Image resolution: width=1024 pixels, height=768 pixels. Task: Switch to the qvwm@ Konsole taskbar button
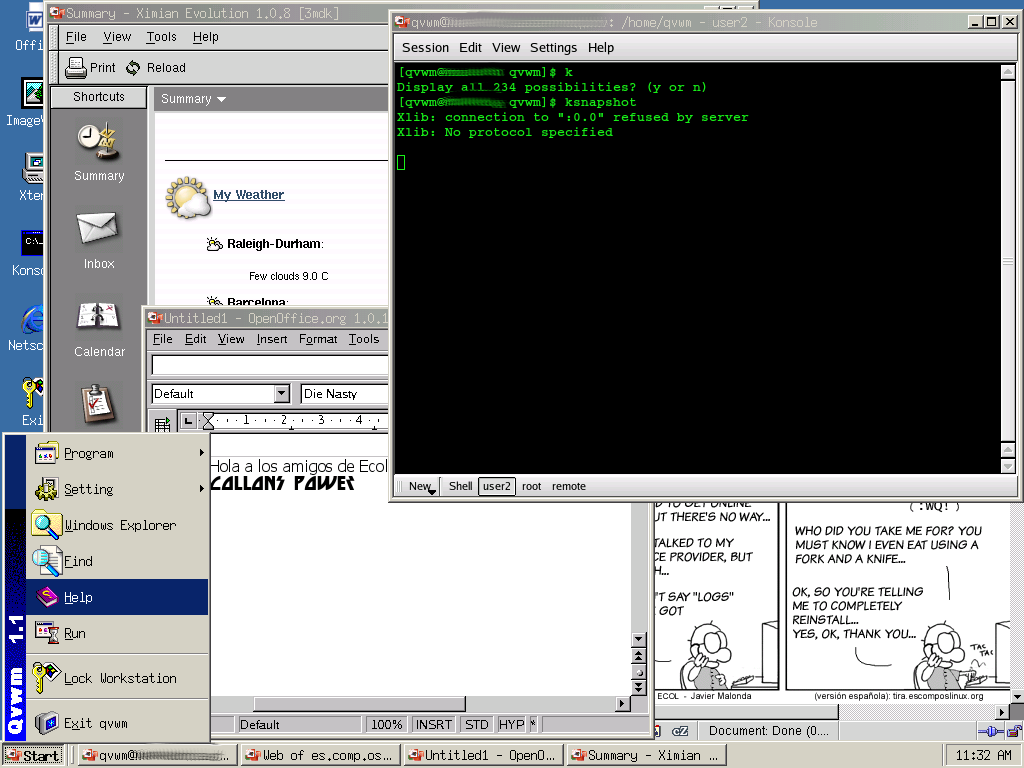(156, 756)
